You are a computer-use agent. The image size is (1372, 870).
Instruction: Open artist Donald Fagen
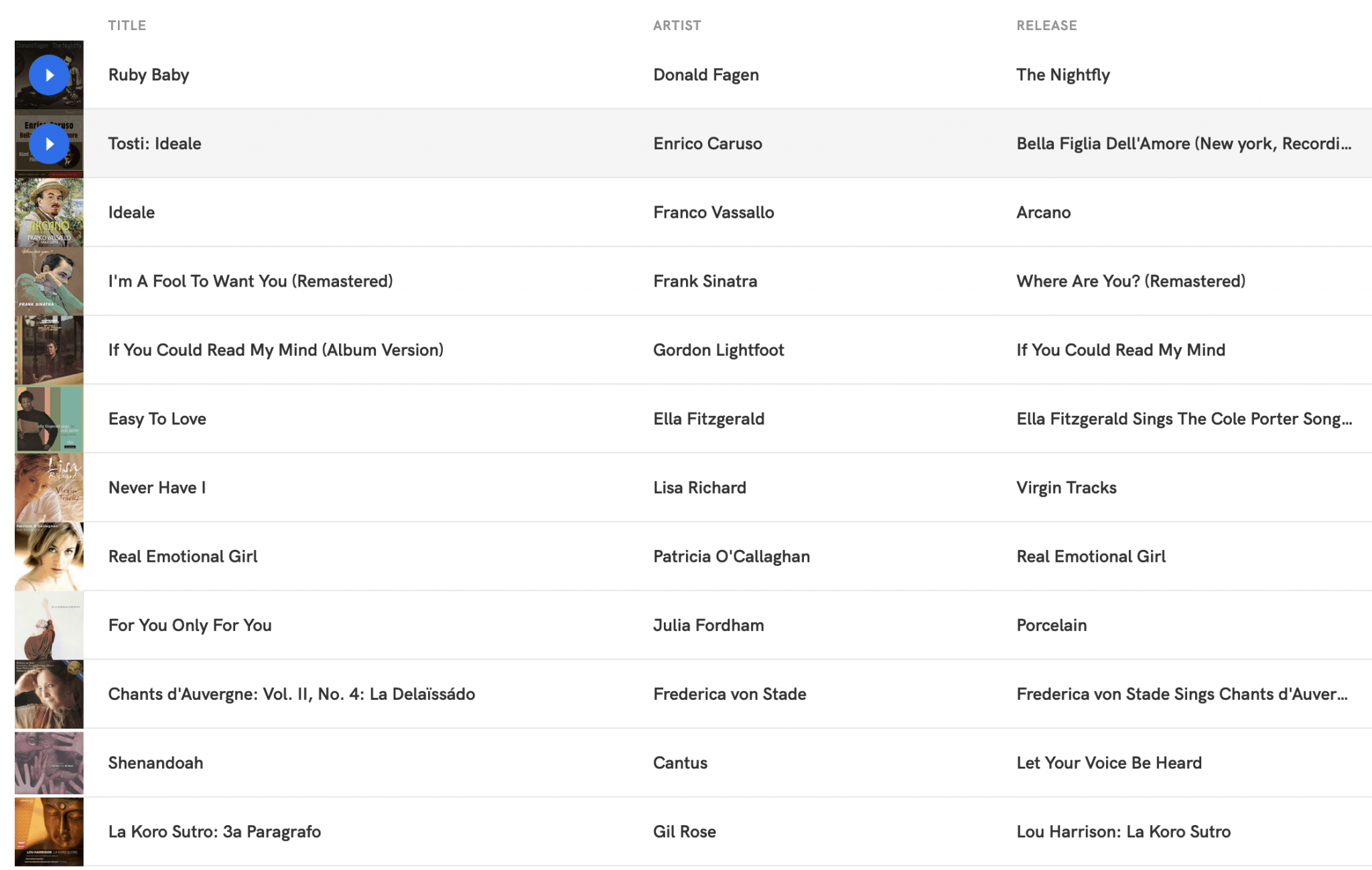point(706,75)
